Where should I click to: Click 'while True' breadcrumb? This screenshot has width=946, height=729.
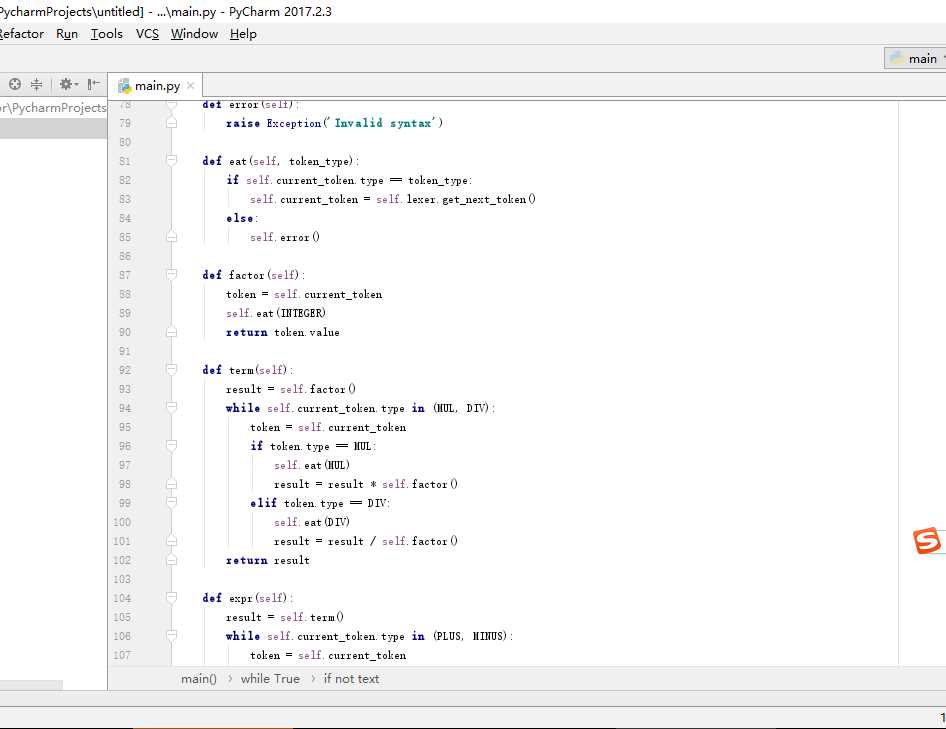point(270,679)
